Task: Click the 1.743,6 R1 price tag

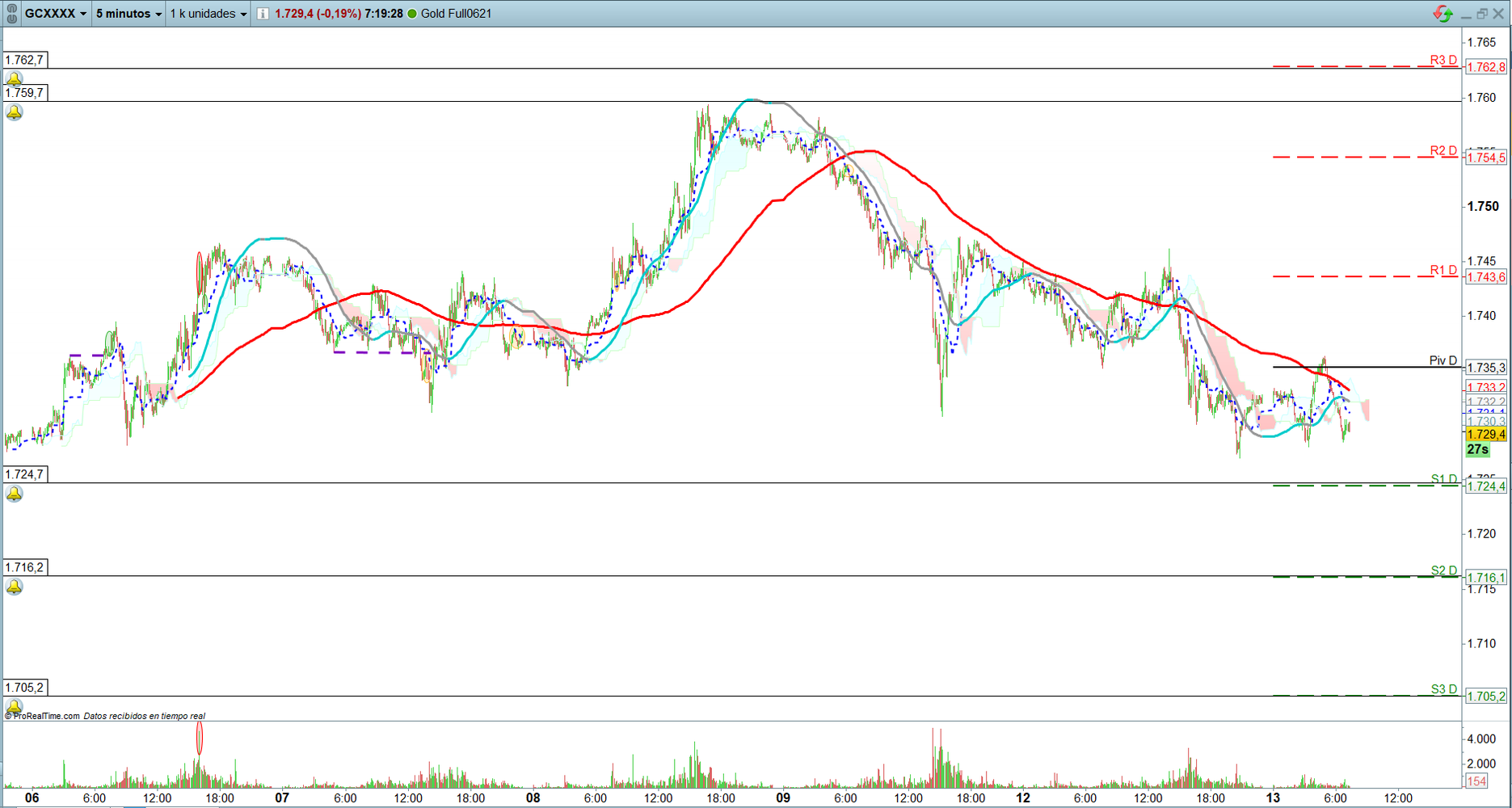Action: point(1486,277)
